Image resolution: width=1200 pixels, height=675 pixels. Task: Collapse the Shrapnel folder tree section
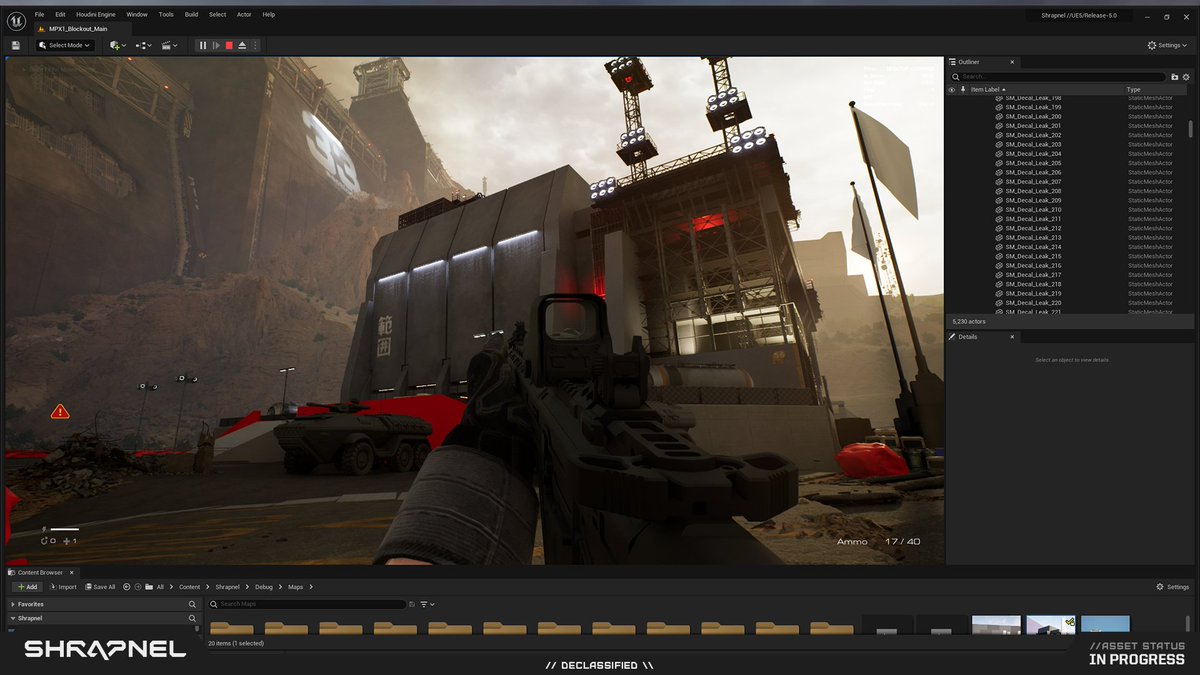12,618
